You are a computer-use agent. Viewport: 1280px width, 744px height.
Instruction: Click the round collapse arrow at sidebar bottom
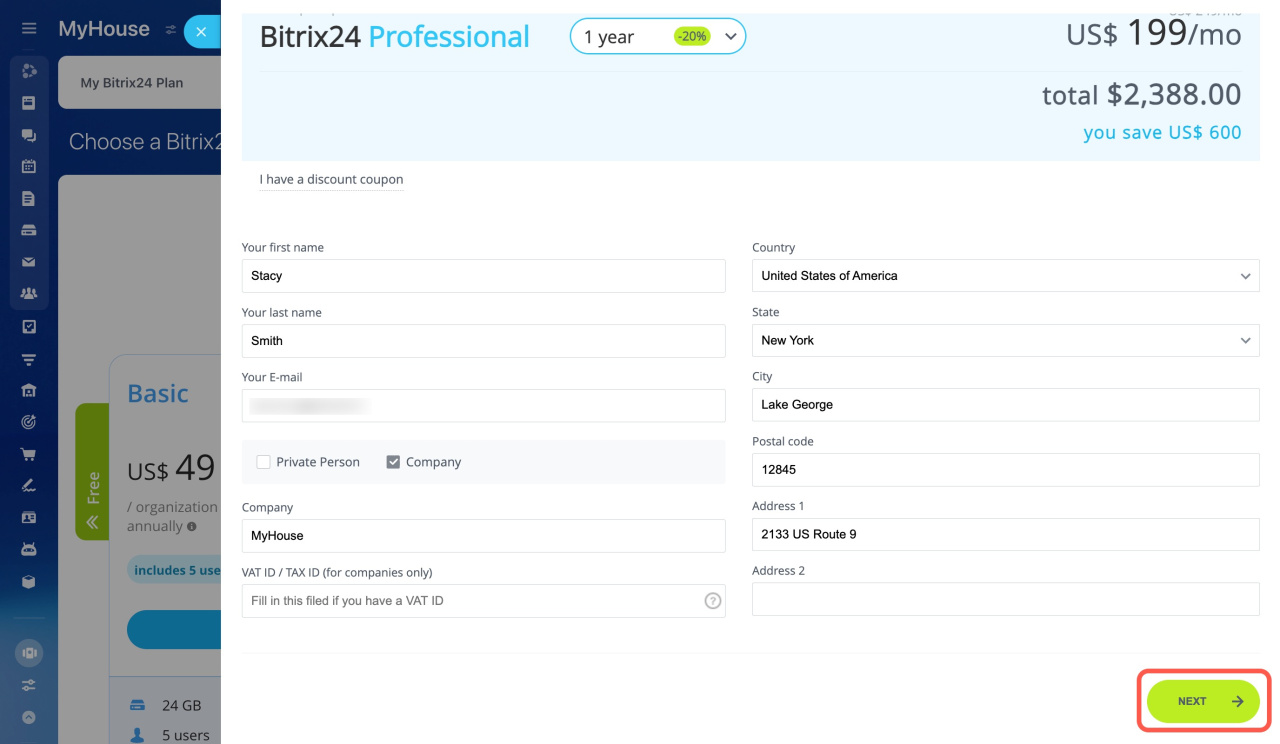(x=29, y=717)
